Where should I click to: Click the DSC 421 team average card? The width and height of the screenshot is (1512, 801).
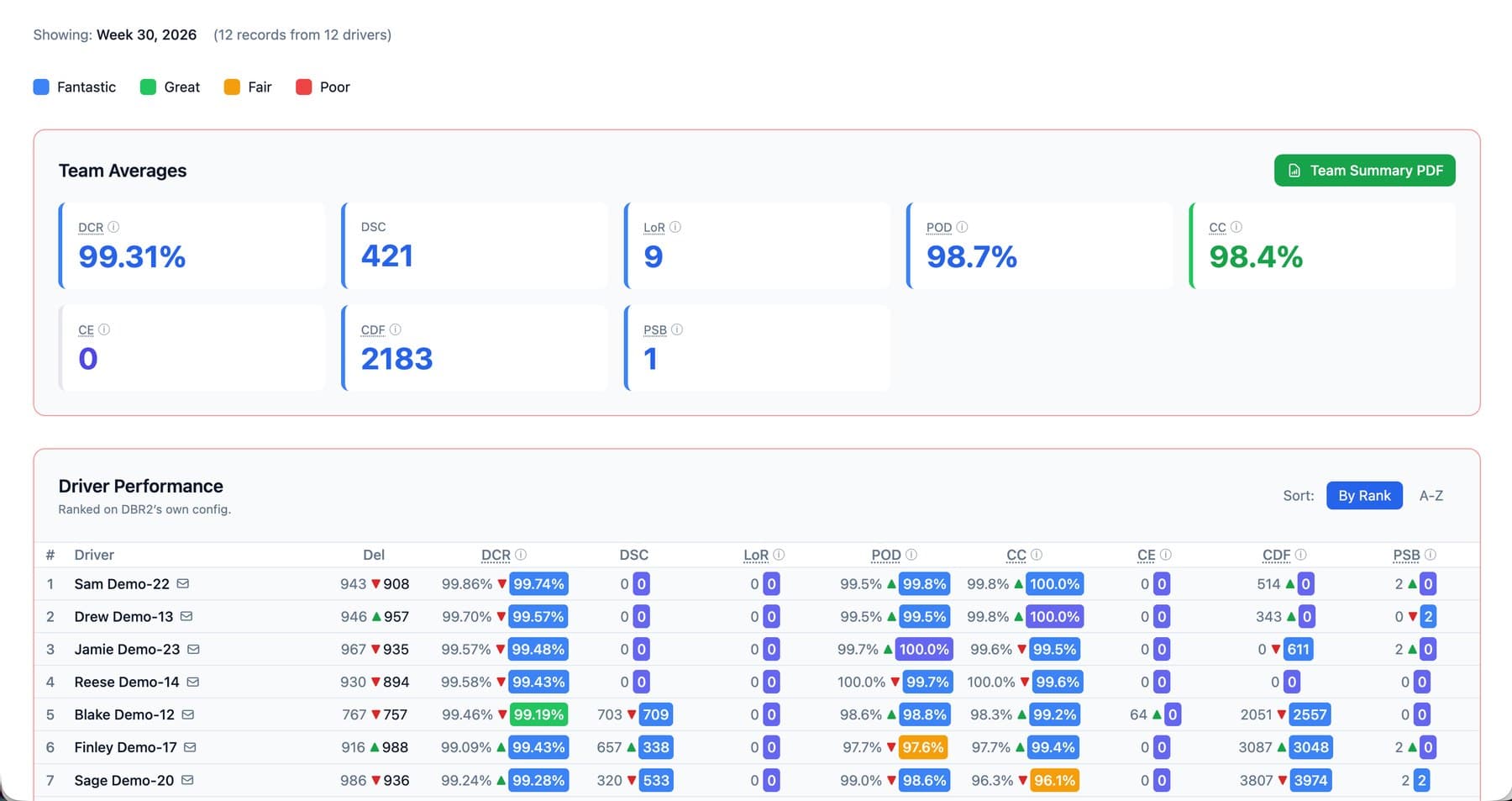pyautogui.click(x=475, y=245)
